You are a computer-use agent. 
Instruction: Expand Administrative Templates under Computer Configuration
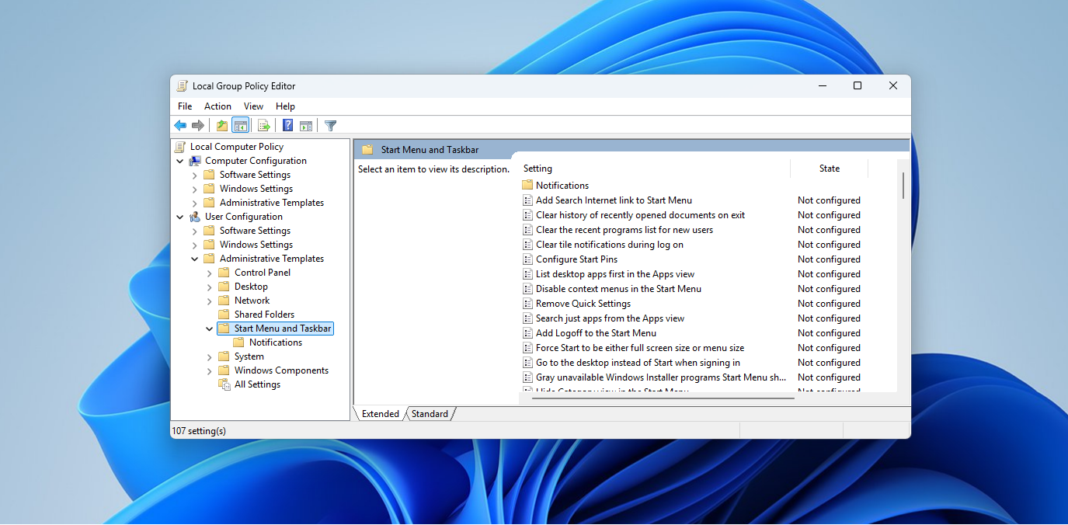tap(195, 203)
